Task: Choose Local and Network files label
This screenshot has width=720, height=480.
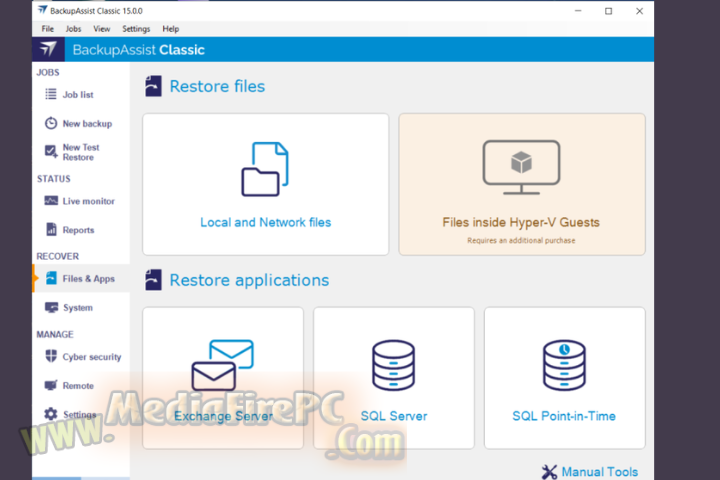Action: tap(265, 222)
